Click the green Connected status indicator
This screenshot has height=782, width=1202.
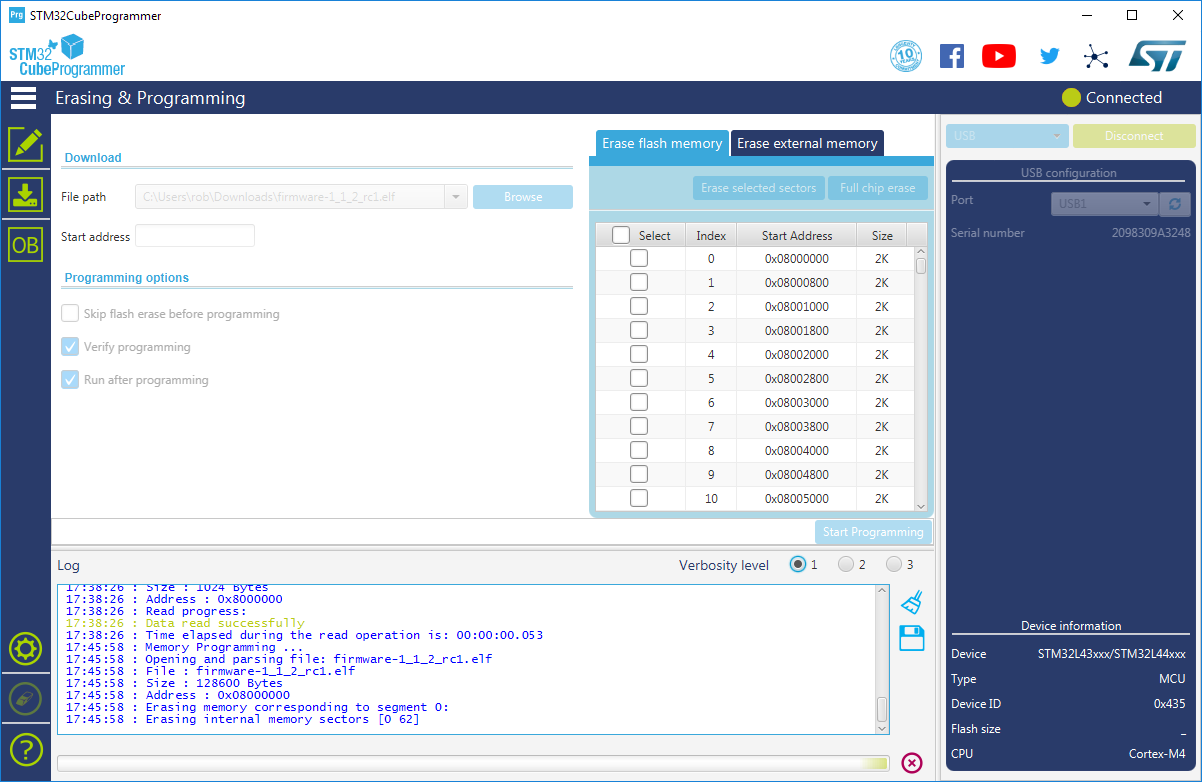[1071, 98]
